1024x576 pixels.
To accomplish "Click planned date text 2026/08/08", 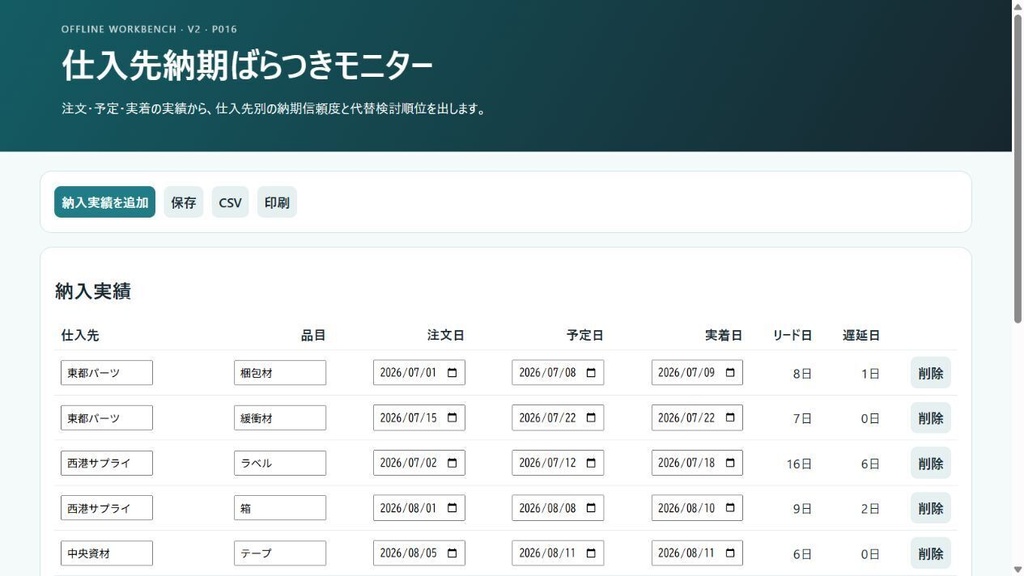I will click(x=547, y=507).
